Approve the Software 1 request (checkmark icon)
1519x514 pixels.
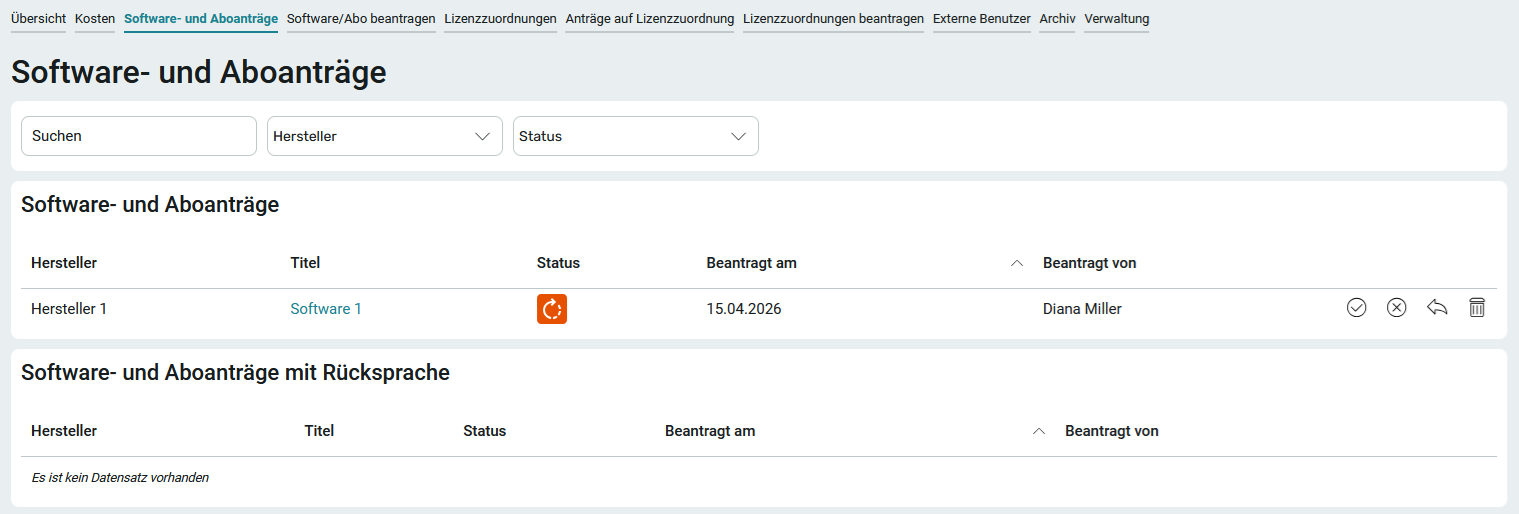coord(1356,308)
